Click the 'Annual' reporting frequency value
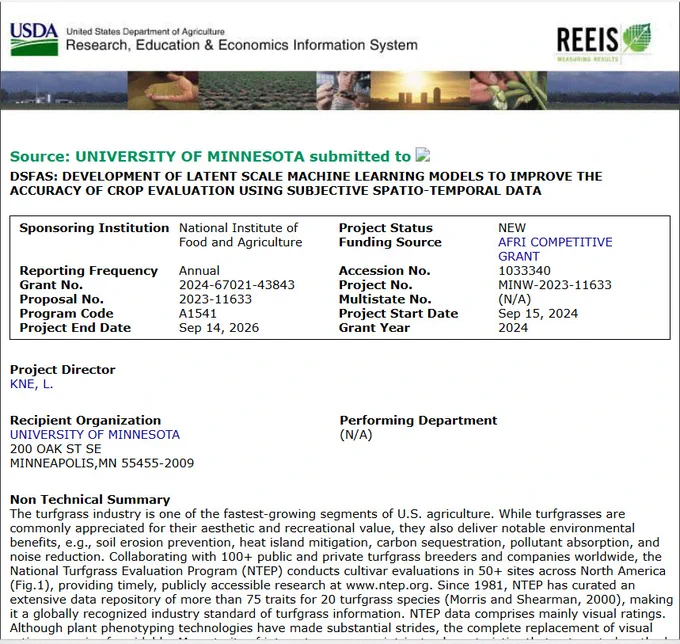Viewport: 680px width, 644px height. (x=199, y=271)
